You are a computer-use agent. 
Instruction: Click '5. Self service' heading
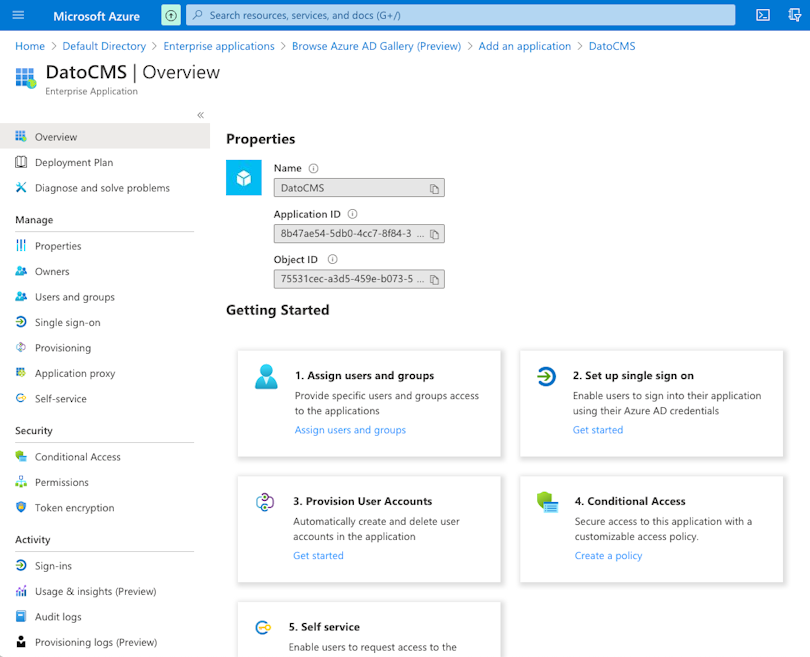324,627
